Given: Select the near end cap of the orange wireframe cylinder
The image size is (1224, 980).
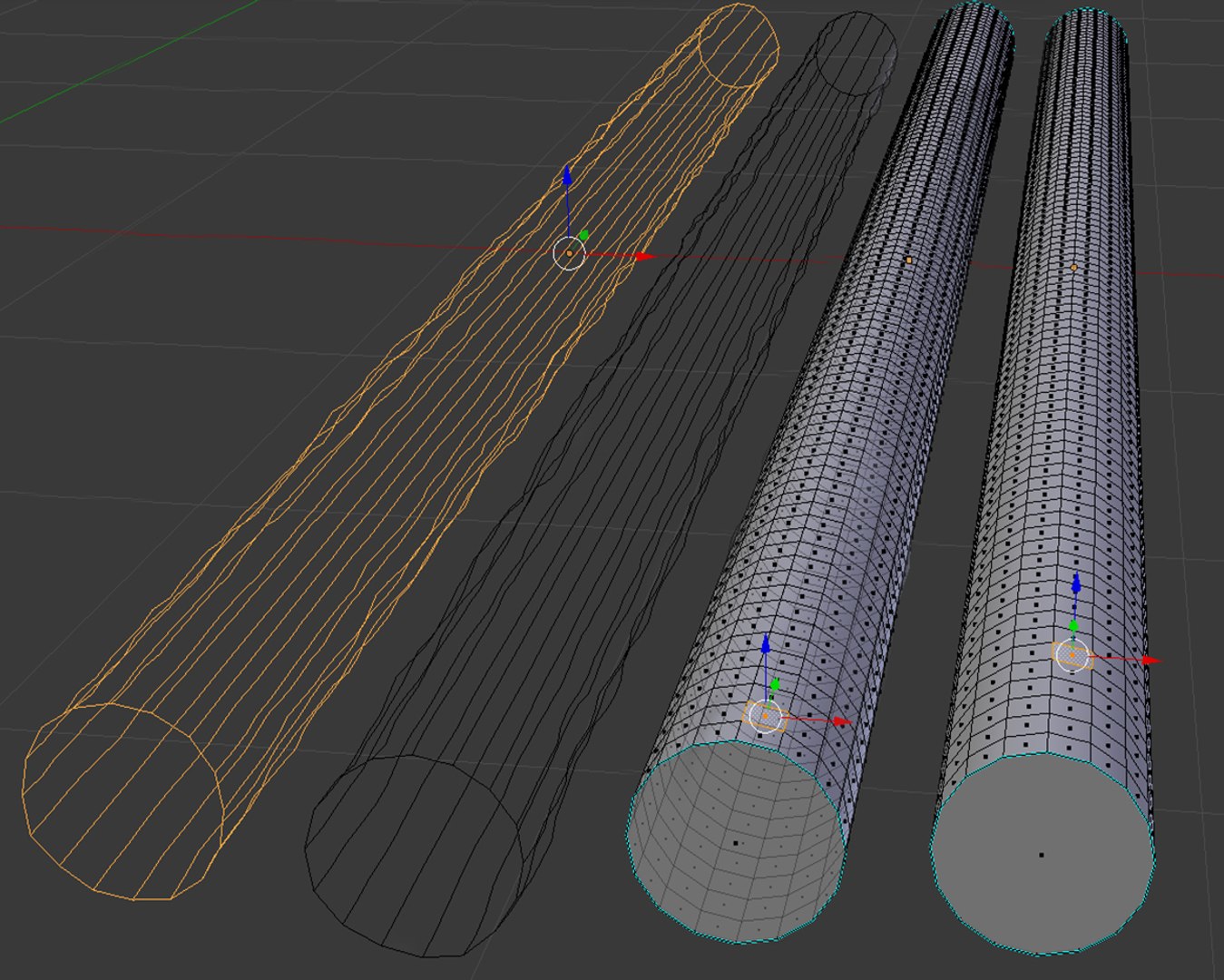Looking at the screenshot, I should (x=122, y=801).
